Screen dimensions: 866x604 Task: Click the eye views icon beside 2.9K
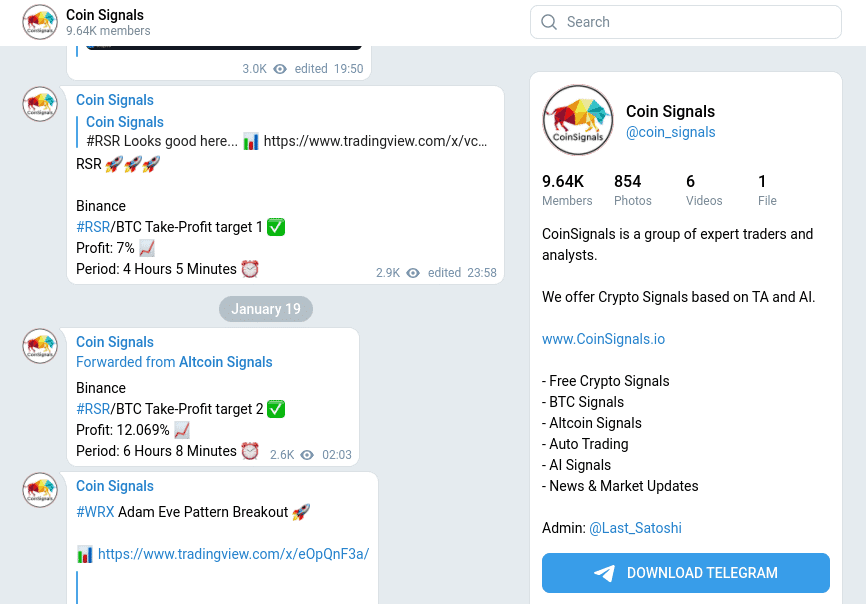click(412, 273)
